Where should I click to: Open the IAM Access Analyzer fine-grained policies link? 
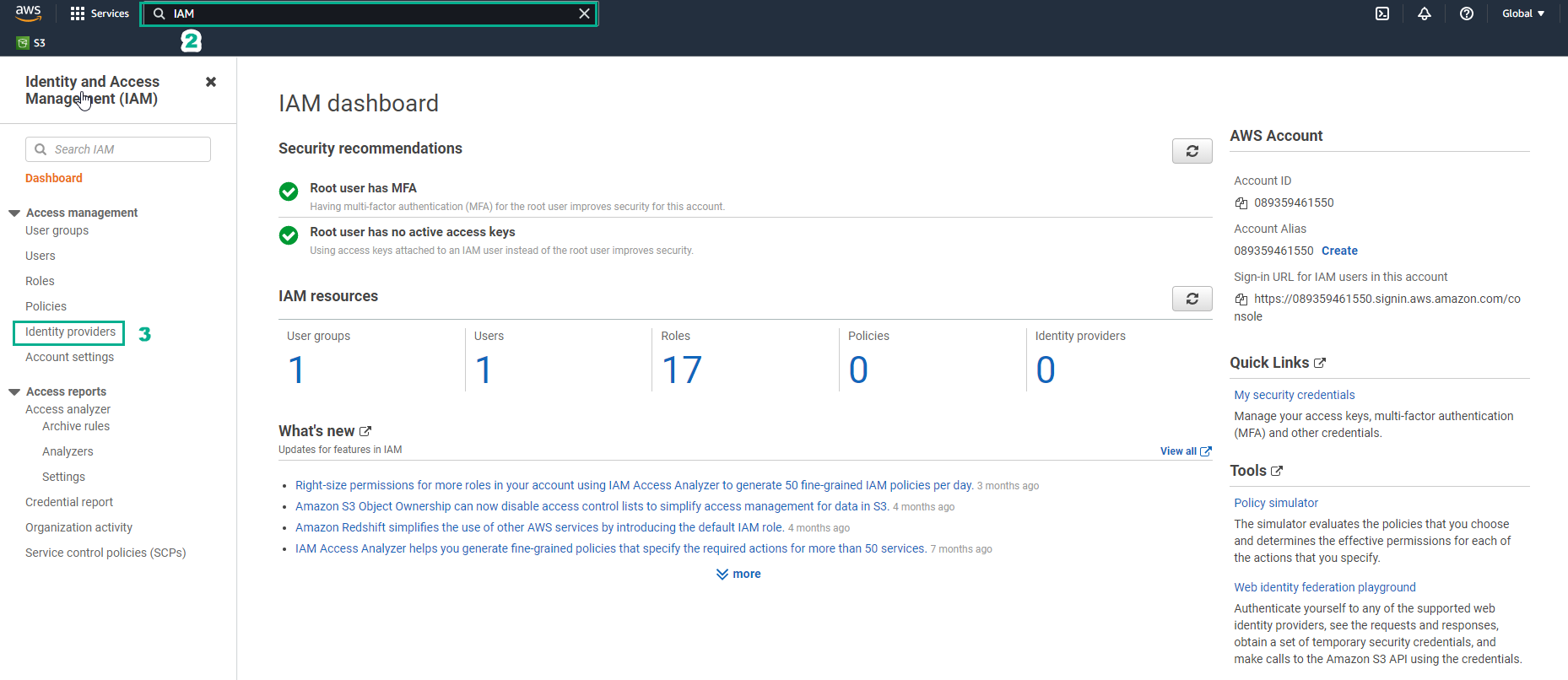click(611, 548)
